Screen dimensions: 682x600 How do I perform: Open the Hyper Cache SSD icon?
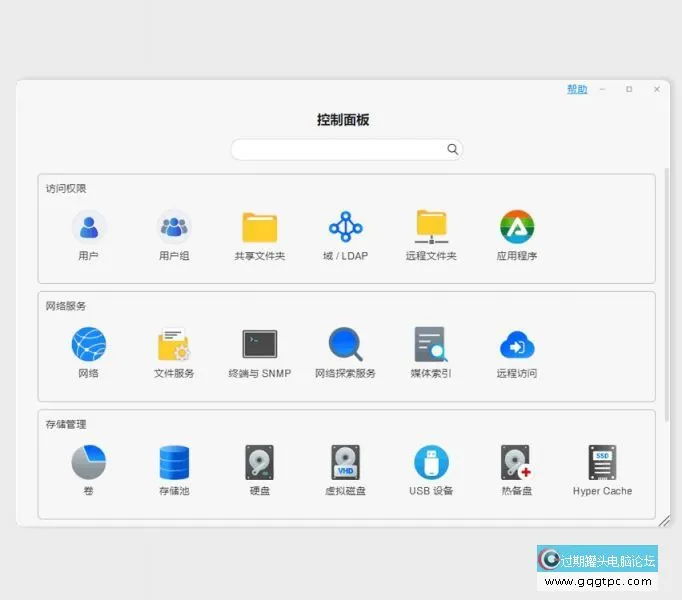click(x=602, y=462)
